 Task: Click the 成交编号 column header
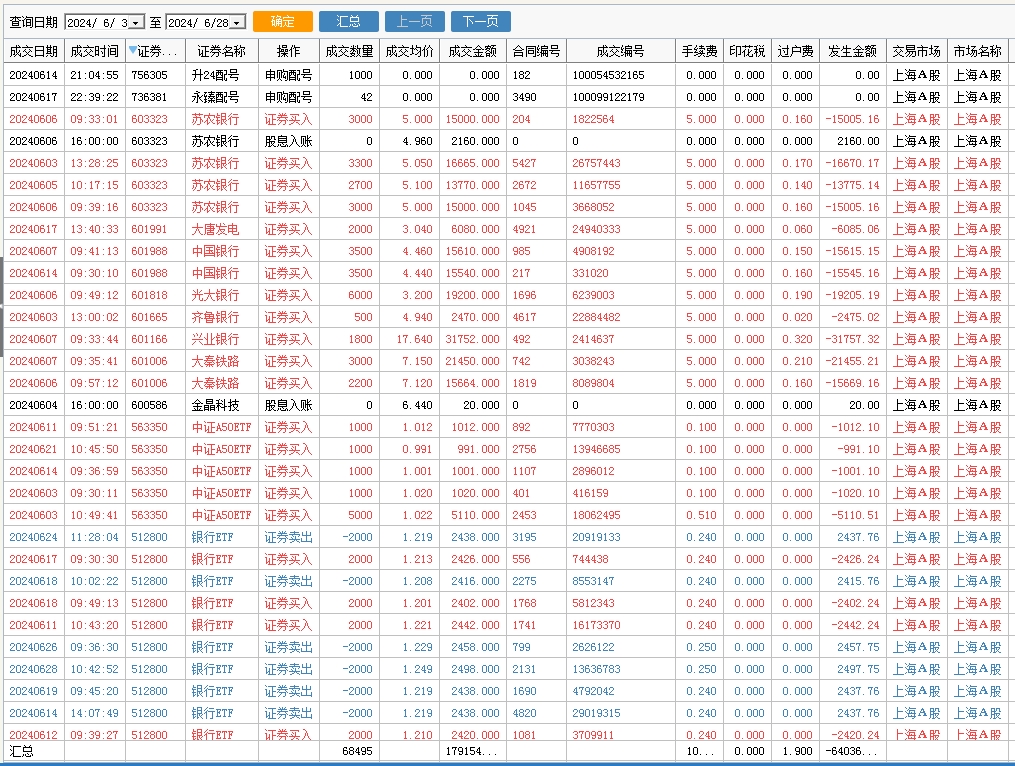(620, 51)
